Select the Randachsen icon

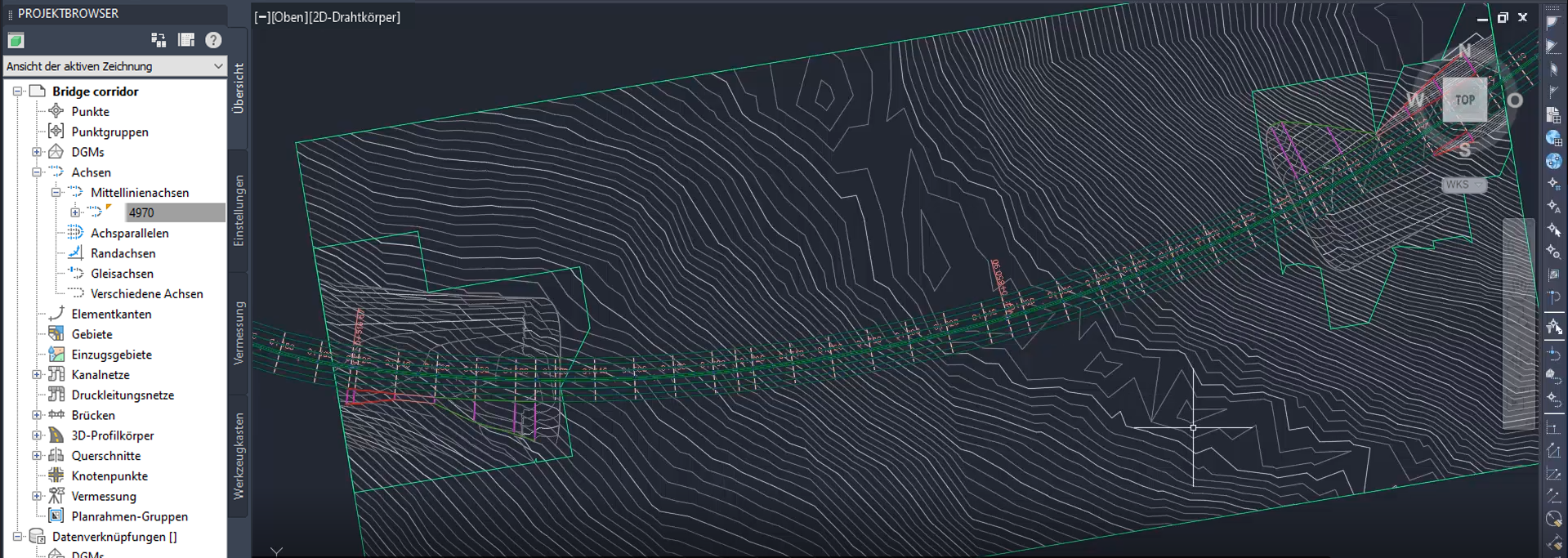pos(76,252)
